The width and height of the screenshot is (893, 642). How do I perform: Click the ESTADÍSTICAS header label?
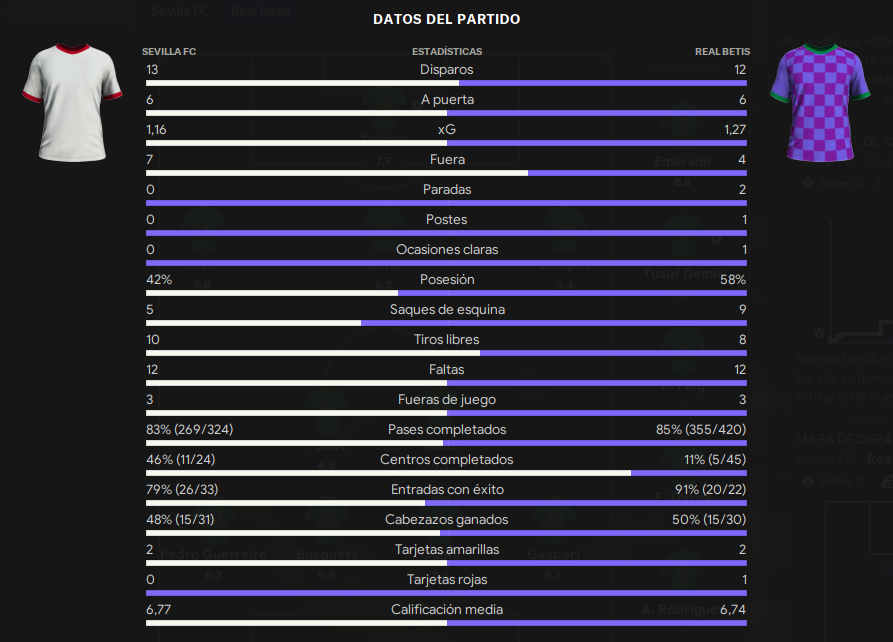447,51
